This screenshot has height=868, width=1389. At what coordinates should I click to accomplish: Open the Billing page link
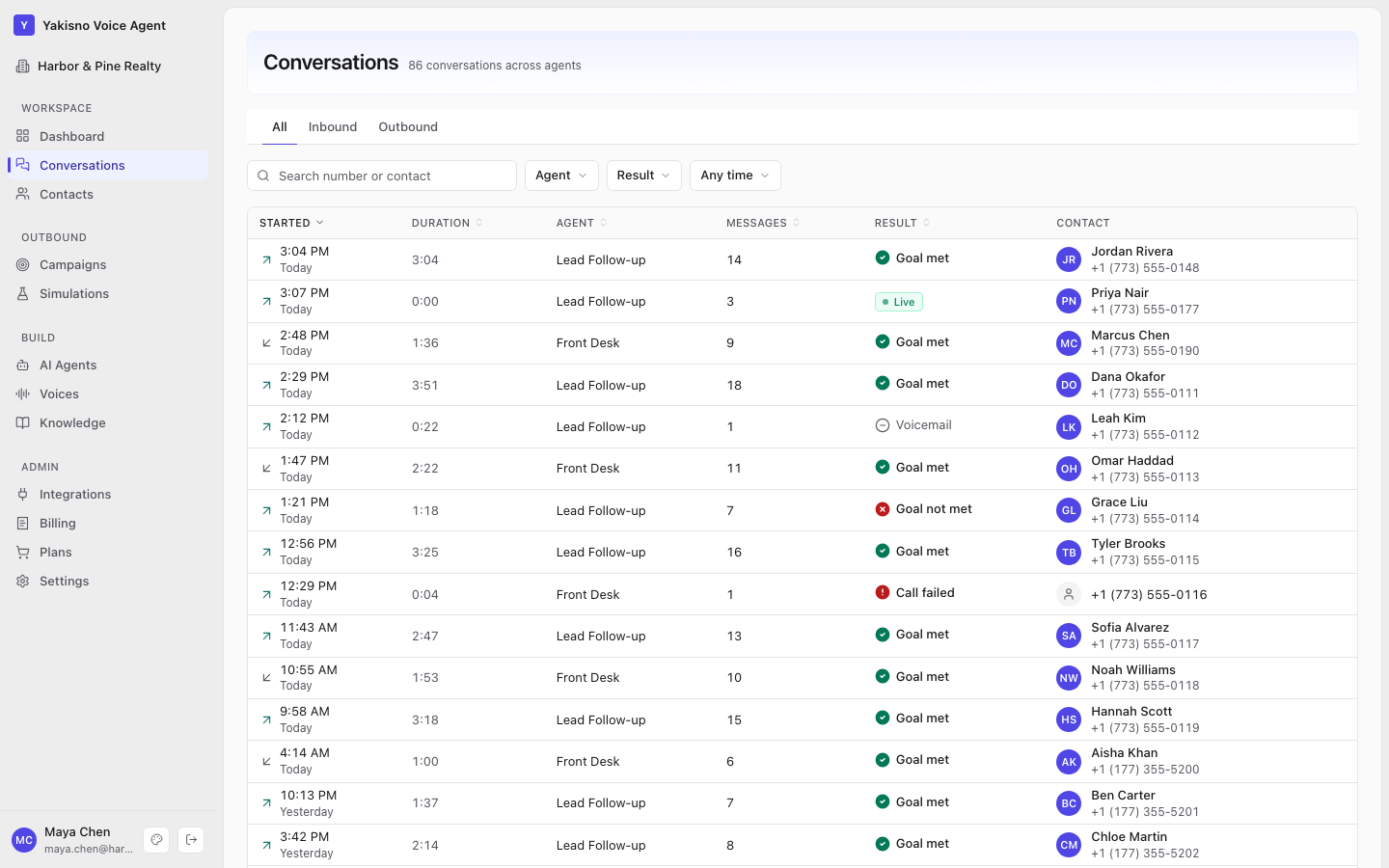[108, 524]
